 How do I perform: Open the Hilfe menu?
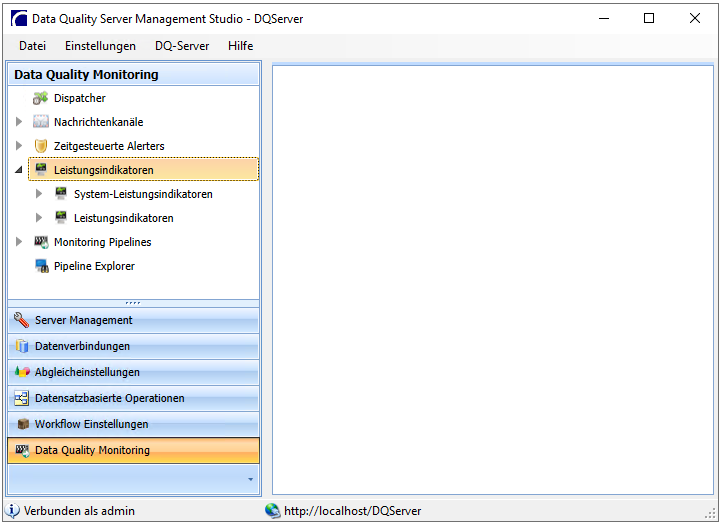click(241, 46)
